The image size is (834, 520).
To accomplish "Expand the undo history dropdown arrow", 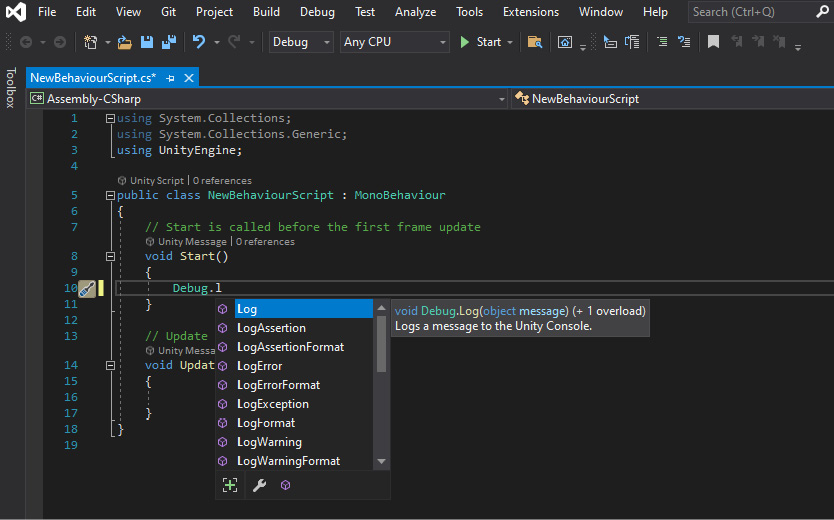I will (216, 42).
